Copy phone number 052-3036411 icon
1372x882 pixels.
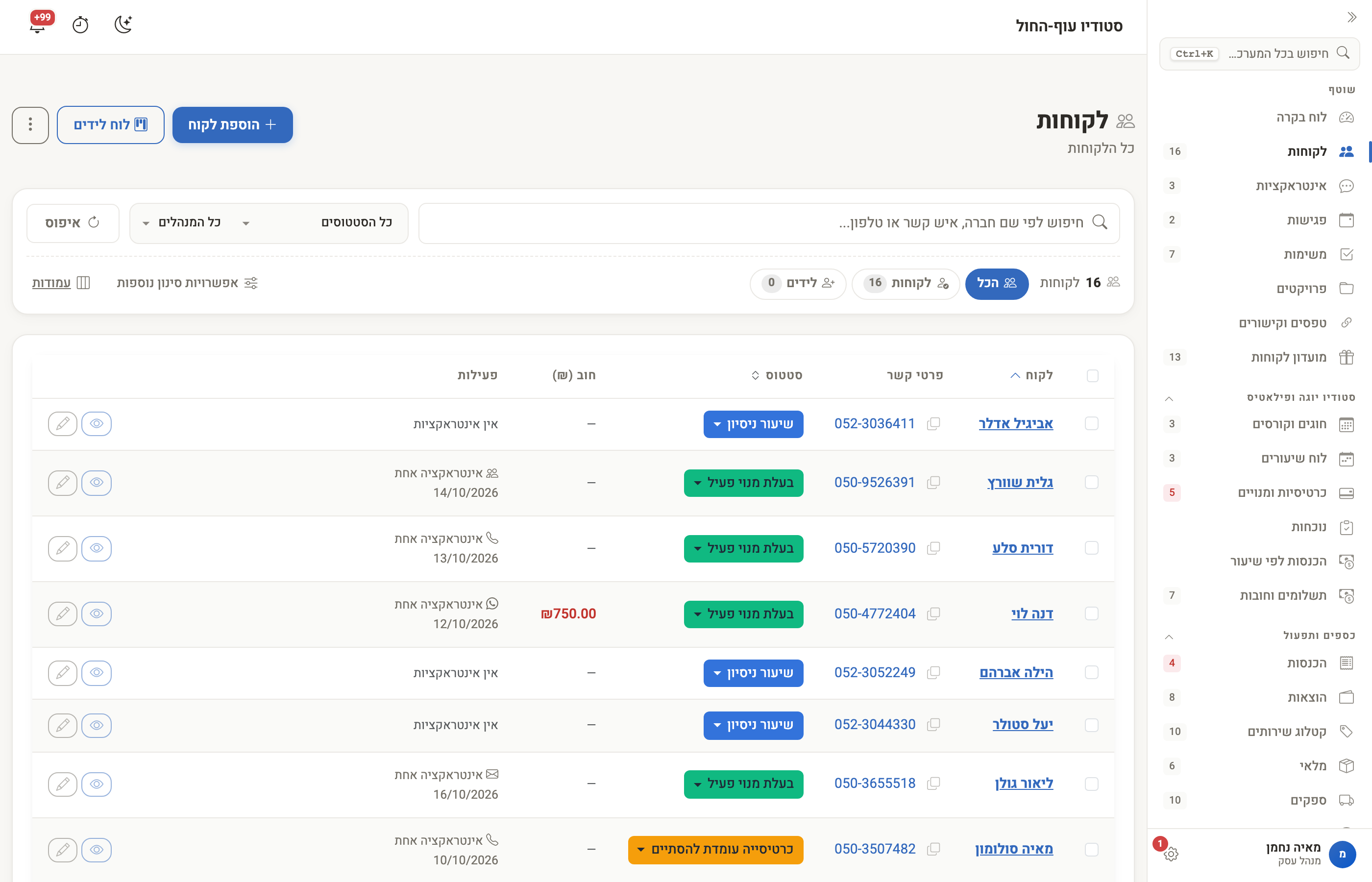933,424
